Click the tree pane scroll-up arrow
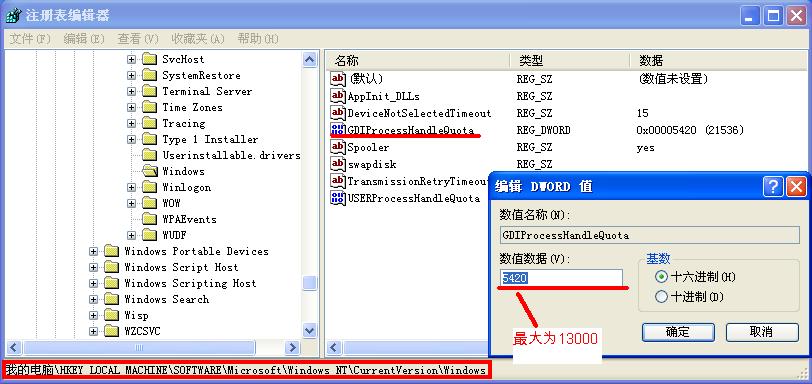The height and width of the screenshot is (384, 812). (310, 60)
